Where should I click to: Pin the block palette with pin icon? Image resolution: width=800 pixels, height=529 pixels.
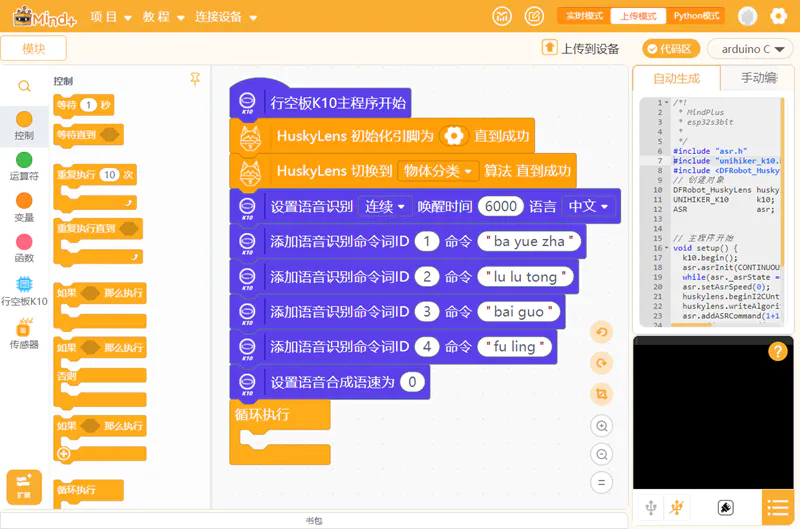point(195,79)
